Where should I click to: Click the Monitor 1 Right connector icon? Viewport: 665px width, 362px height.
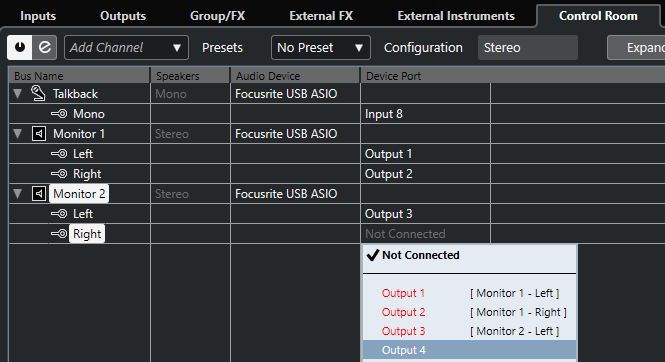pyautogui.click(x=59, y=173)
